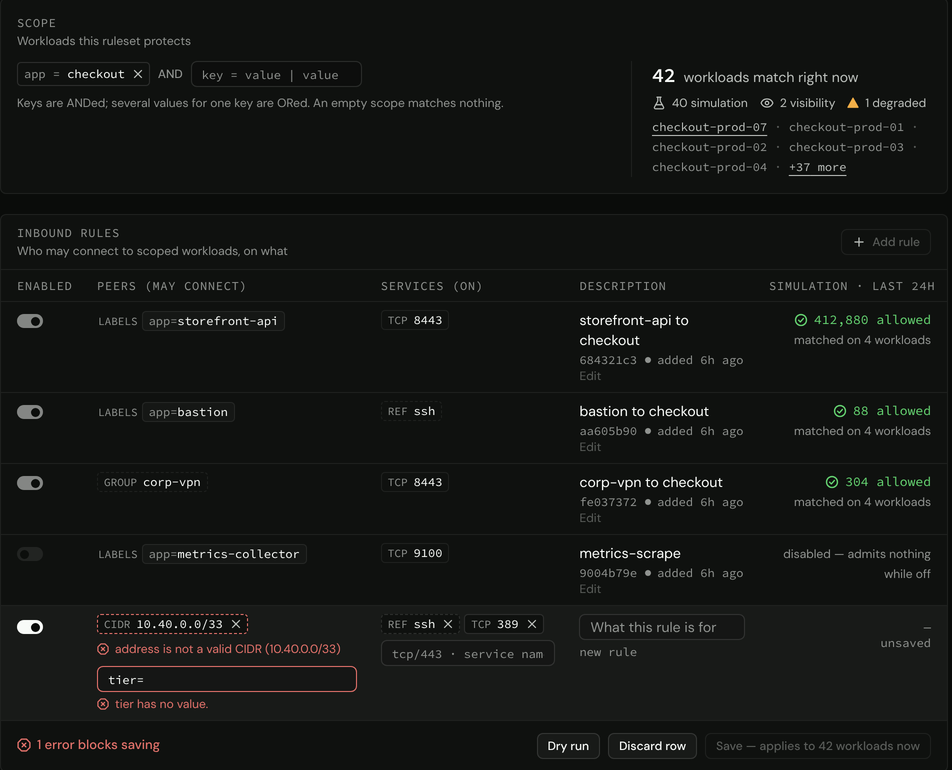
Task: Disable the storefront-api to checkout rule toggle
Action: point(30,321)
